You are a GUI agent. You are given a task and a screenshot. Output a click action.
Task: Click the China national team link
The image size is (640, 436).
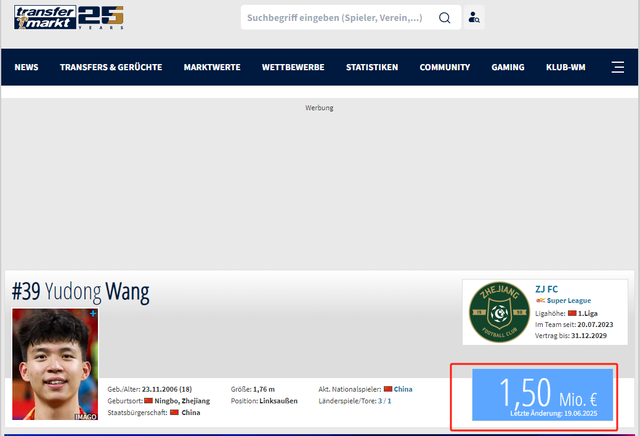click(x=403, y=389)
